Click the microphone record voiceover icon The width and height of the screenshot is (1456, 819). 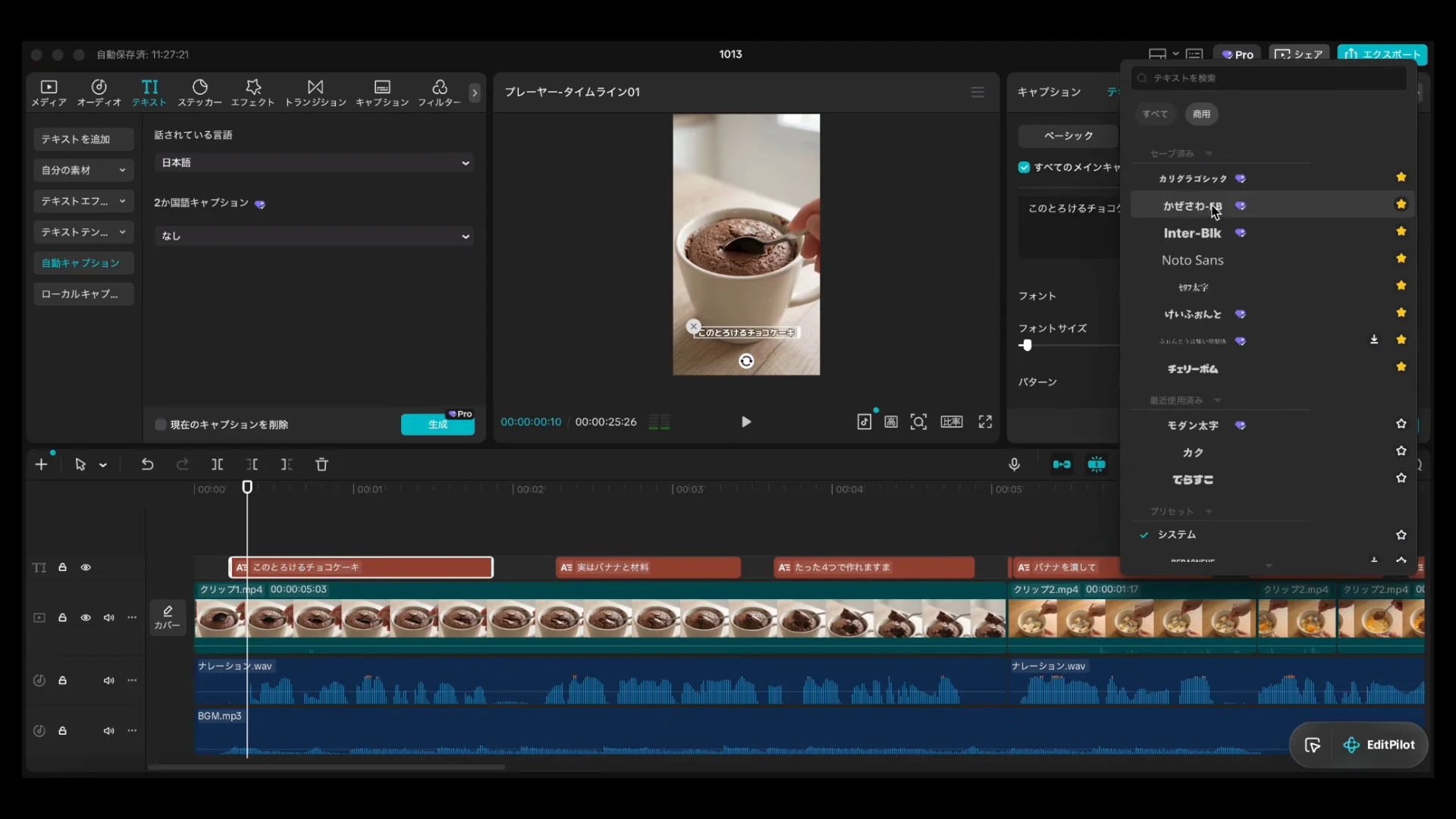(1014, 464)
